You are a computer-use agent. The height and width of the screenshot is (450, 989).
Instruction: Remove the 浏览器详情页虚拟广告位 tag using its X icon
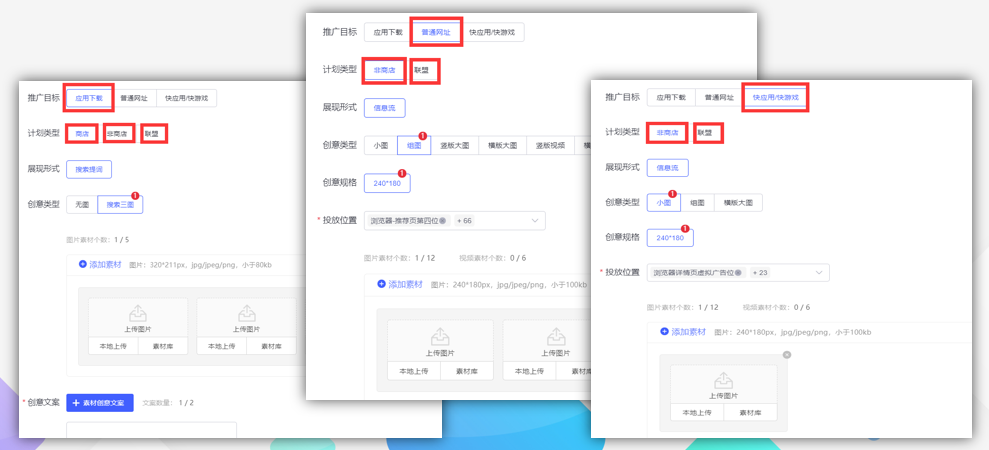point(736,272)
